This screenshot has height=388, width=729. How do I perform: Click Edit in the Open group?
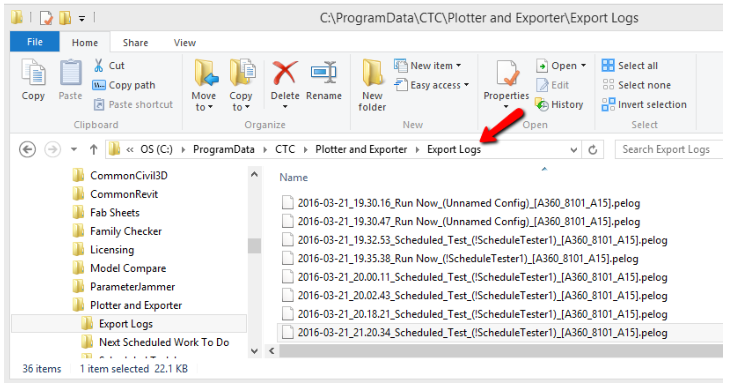point(552,85)
